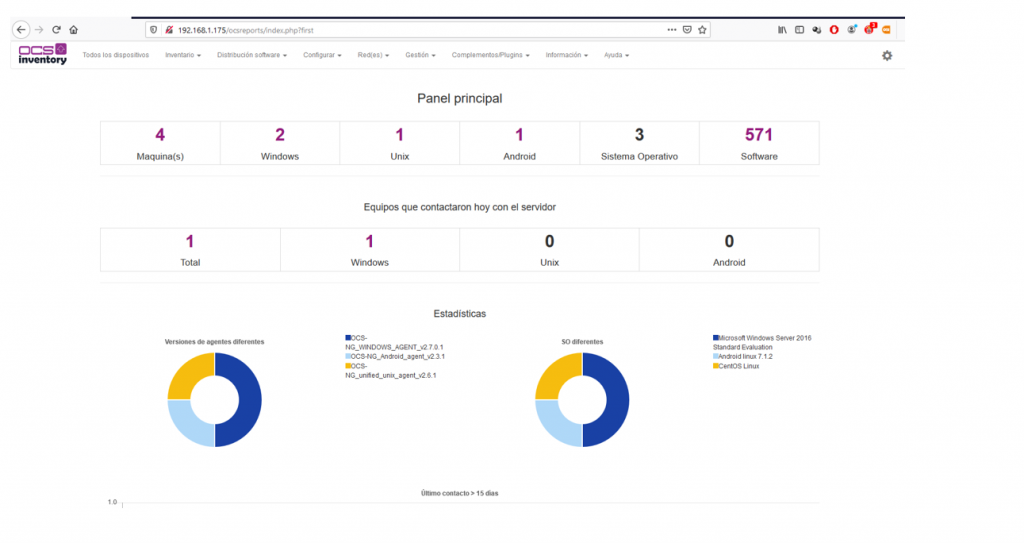Reload the page with refresh icon
Screen dimensions: 1024x543
[56, 29]
